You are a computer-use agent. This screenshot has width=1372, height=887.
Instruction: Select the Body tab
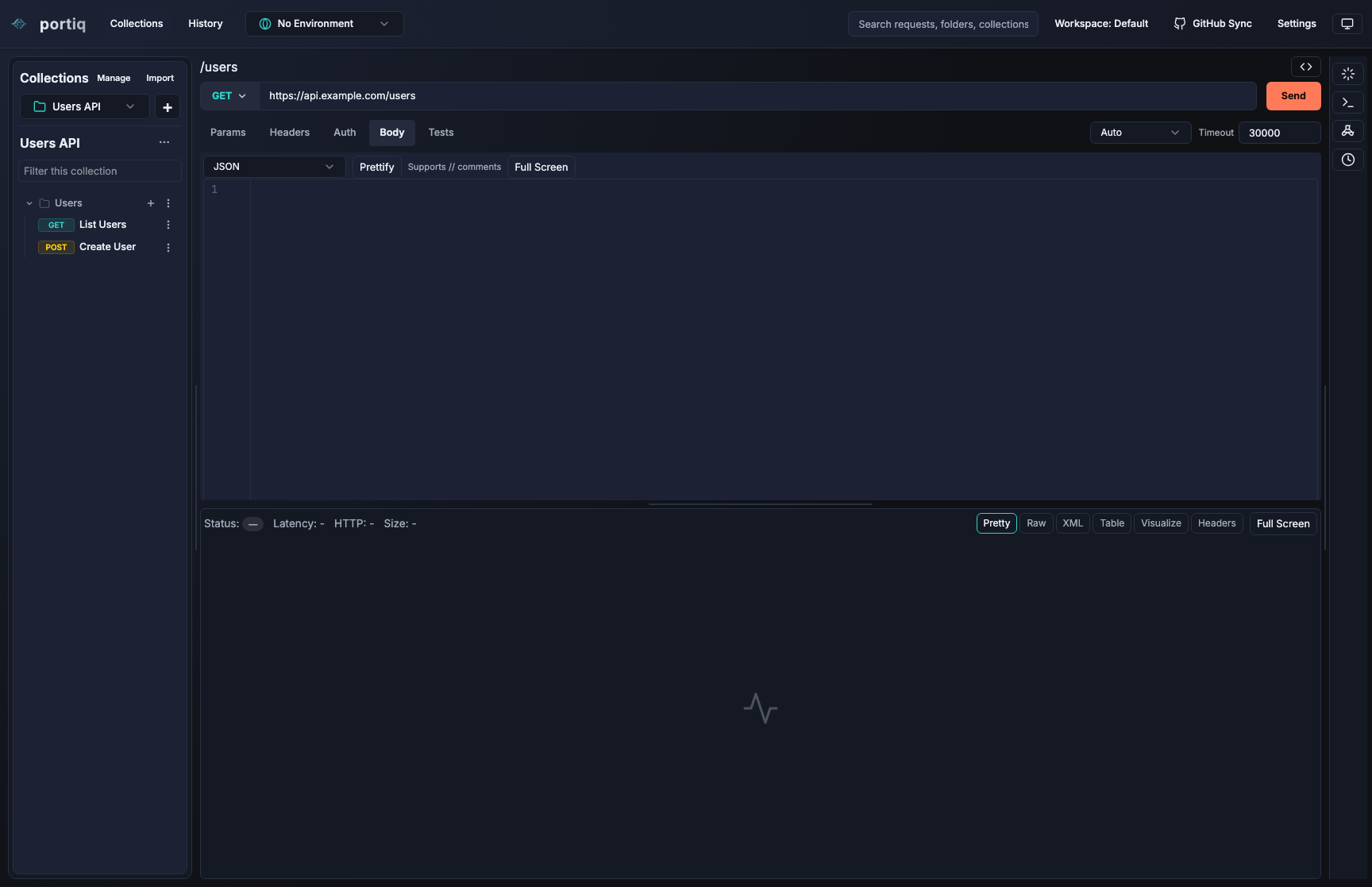392,133
